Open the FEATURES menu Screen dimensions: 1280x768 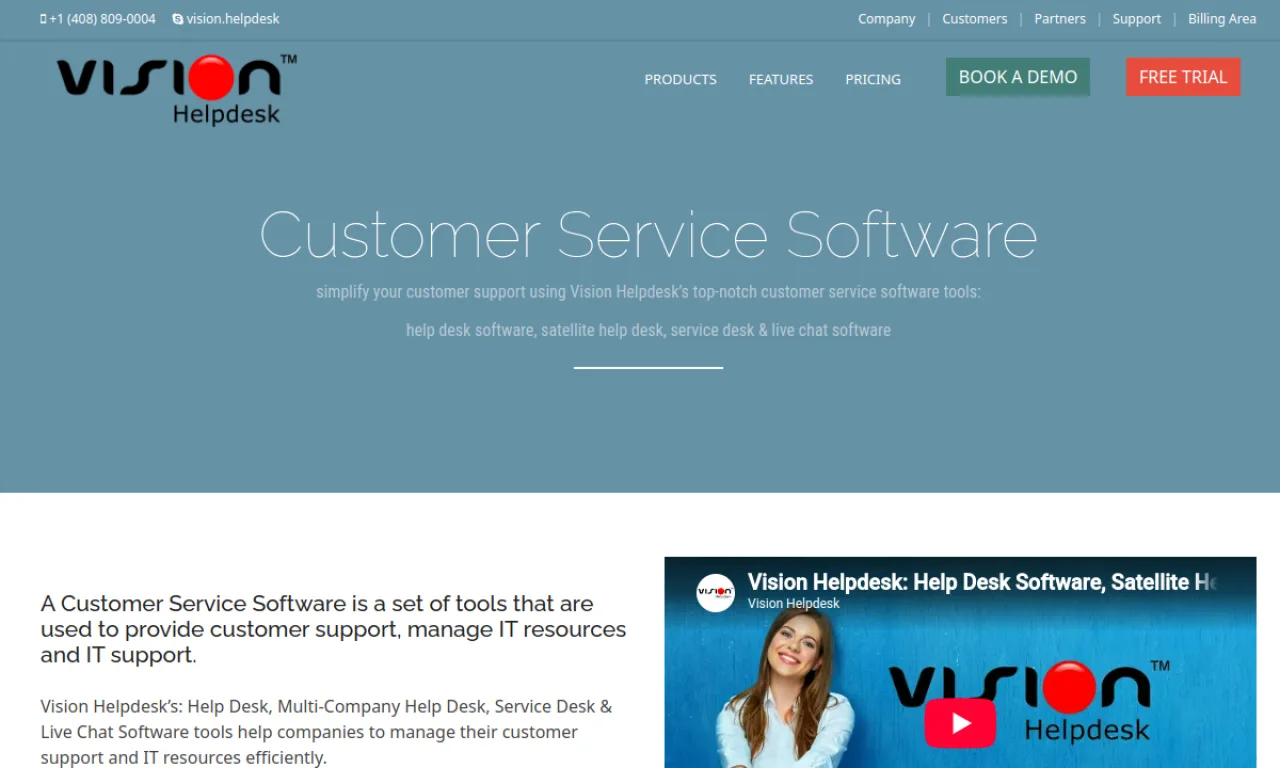click(781, 79)
